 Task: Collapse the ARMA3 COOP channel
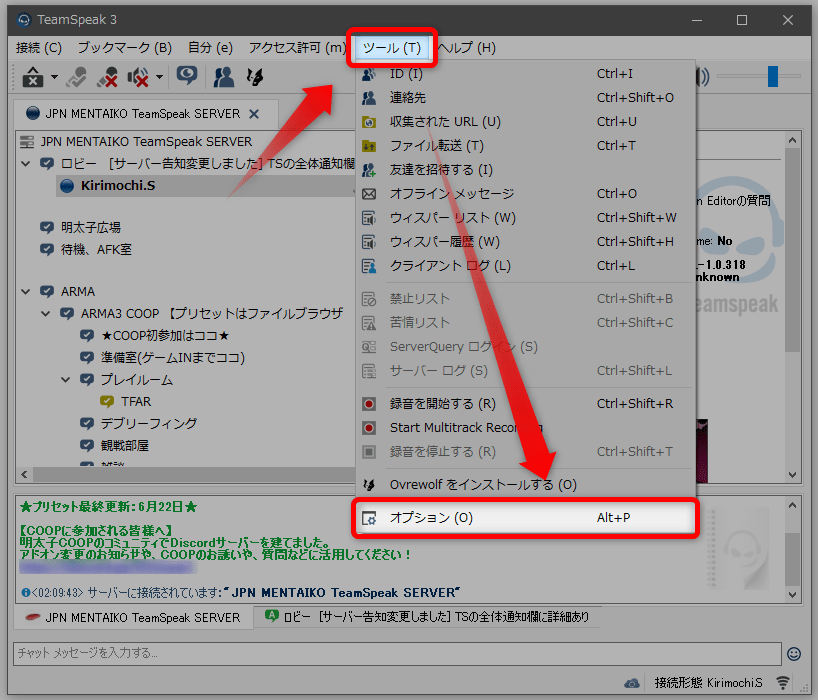(x=46, y=313)
